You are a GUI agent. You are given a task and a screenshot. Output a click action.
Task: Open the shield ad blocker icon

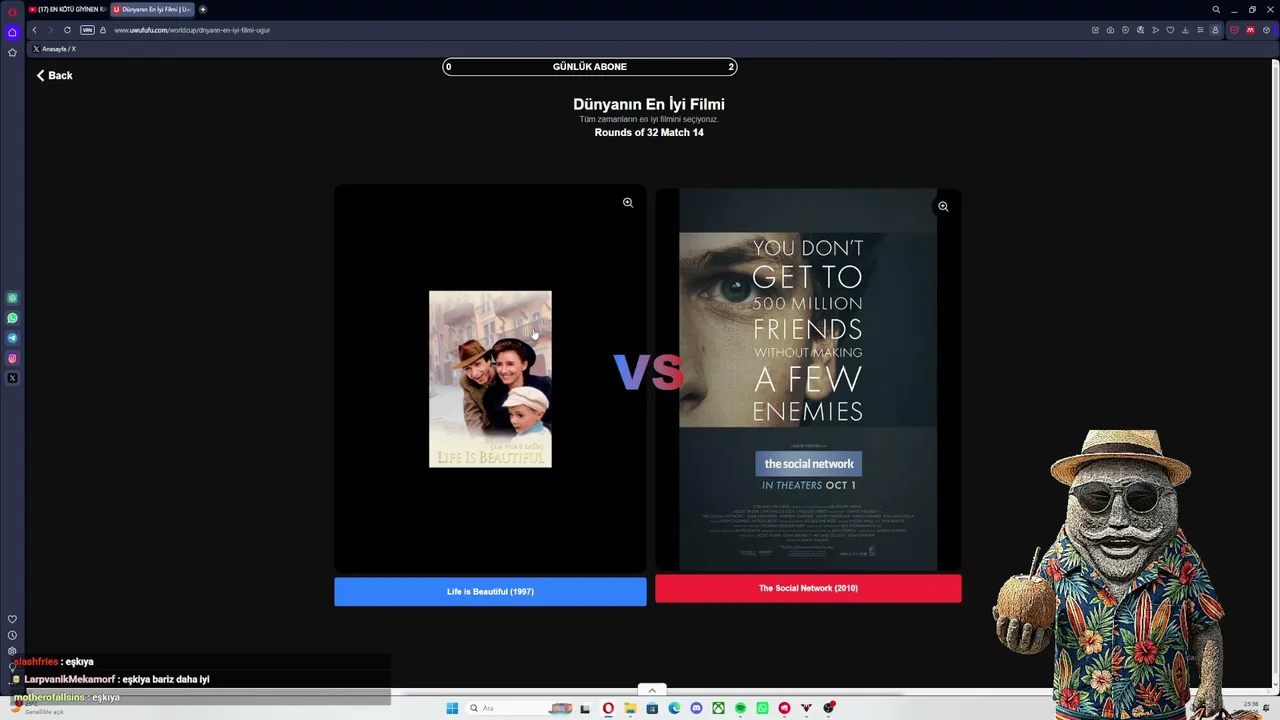point(1125,30)
